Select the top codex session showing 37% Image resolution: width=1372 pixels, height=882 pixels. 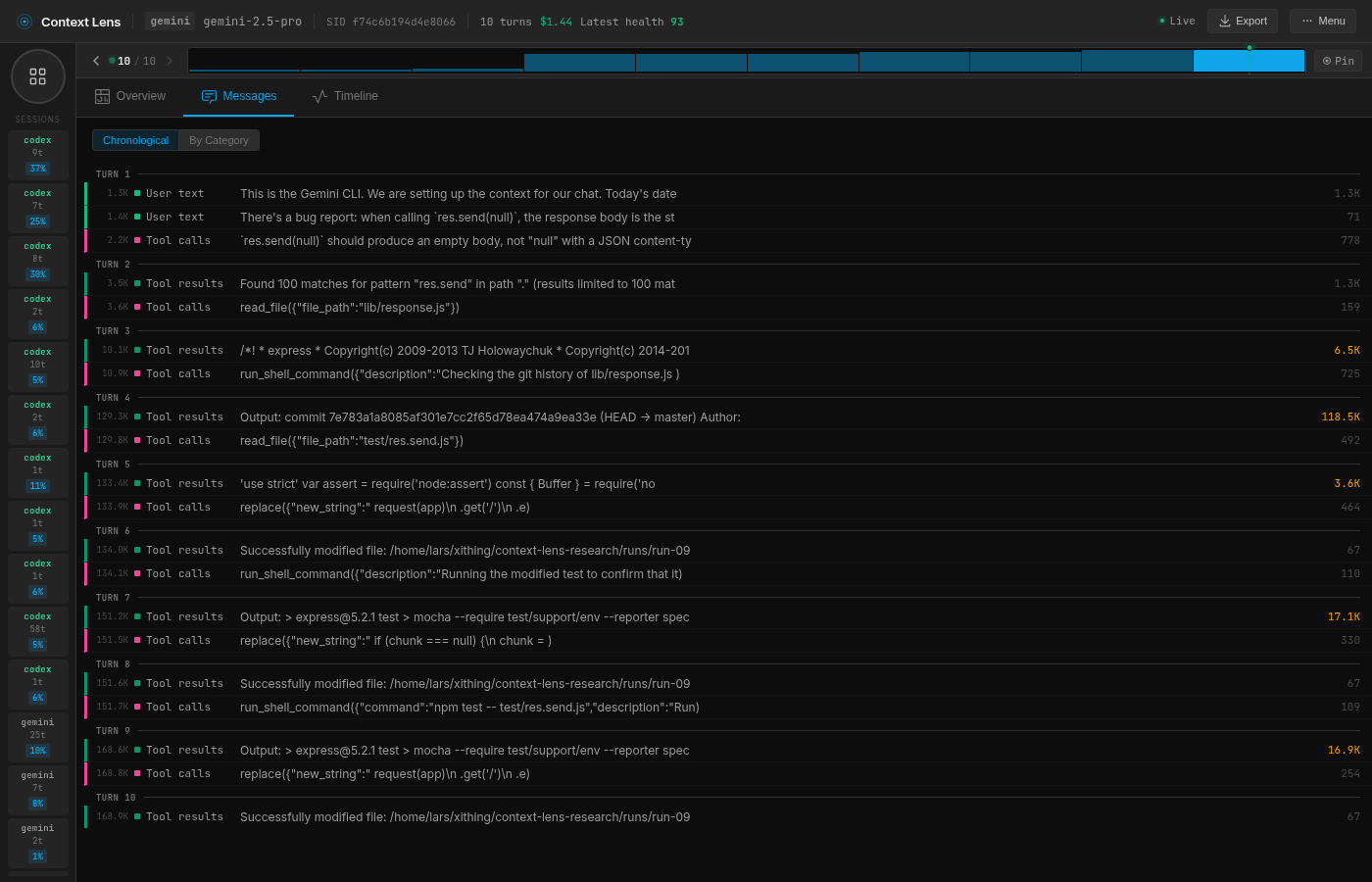point(37,154)
